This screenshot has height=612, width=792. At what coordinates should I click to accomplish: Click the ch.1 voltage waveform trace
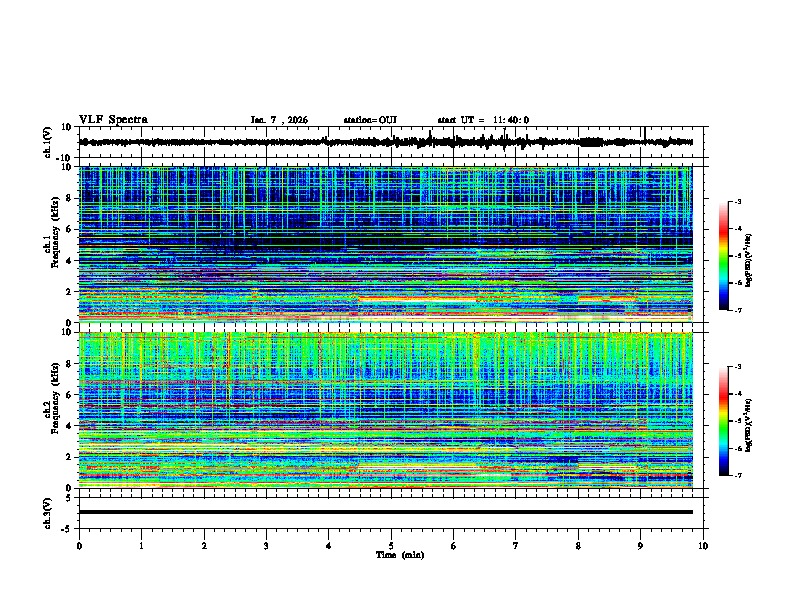click(386, 142)
